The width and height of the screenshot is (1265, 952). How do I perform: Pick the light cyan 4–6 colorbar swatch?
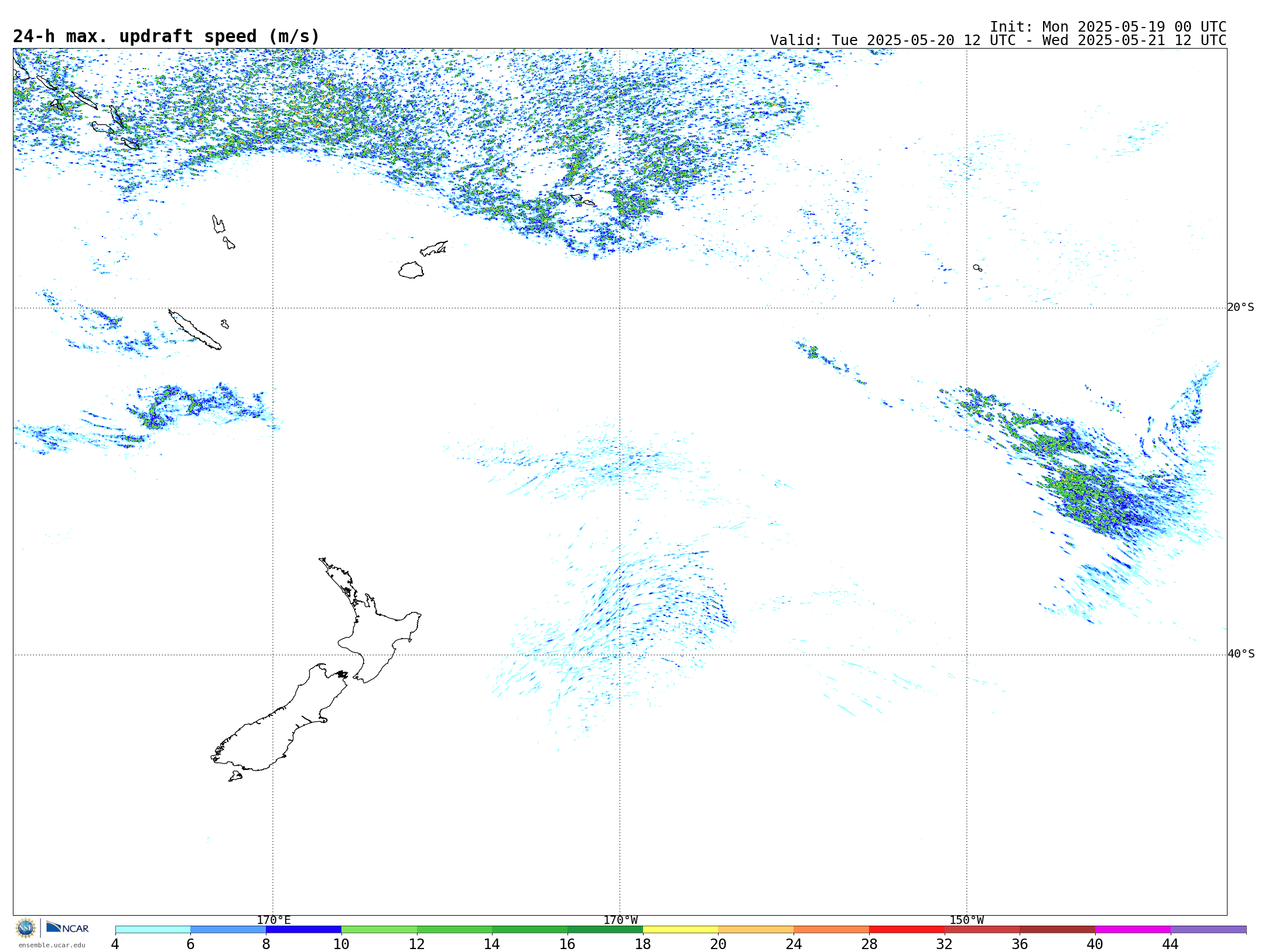coord(153,930)
